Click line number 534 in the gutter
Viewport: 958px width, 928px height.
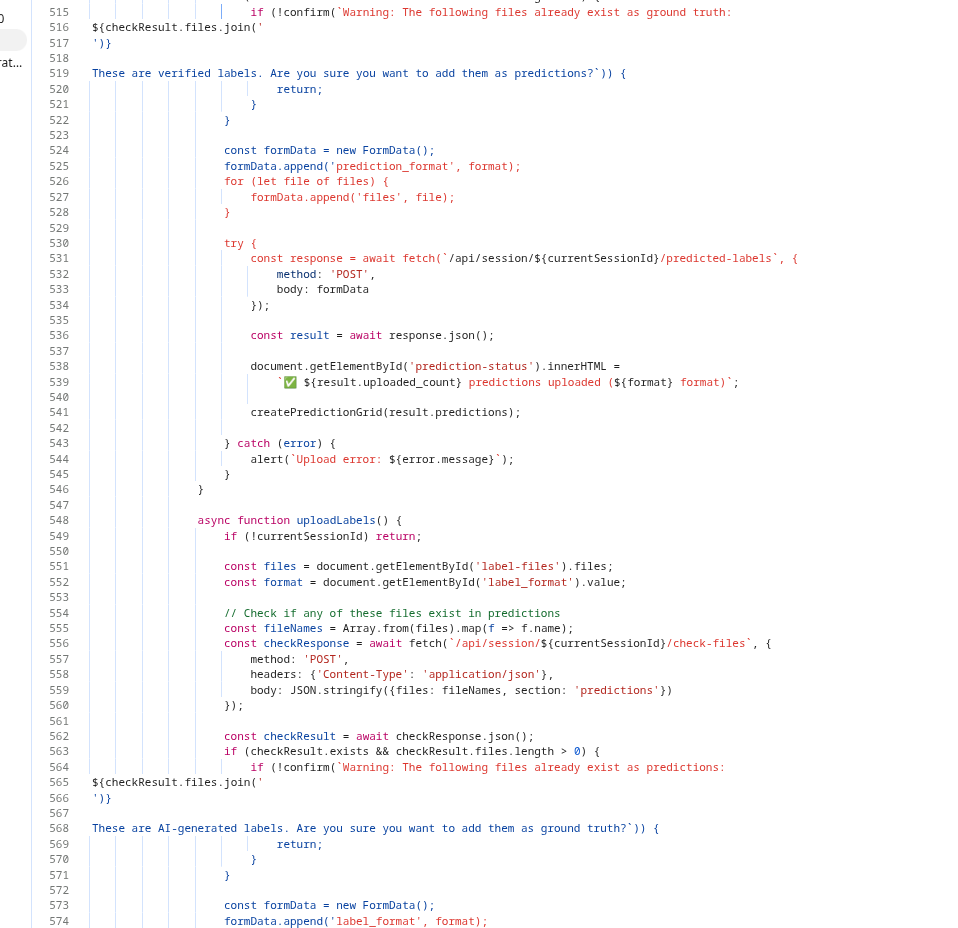(59, 305)
